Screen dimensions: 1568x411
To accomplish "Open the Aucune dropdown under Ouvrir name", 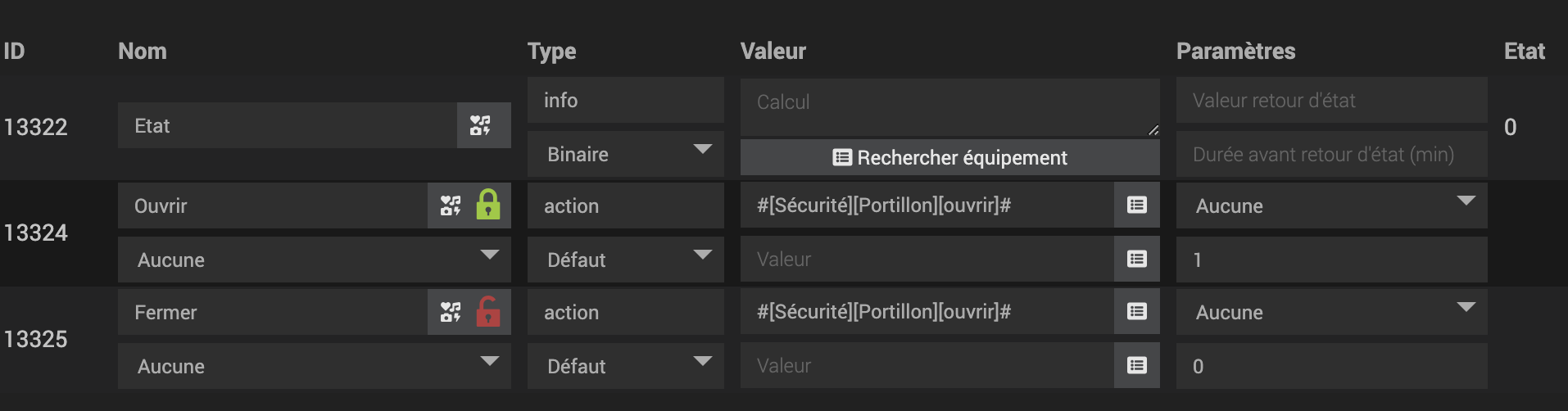I will 314,260.
